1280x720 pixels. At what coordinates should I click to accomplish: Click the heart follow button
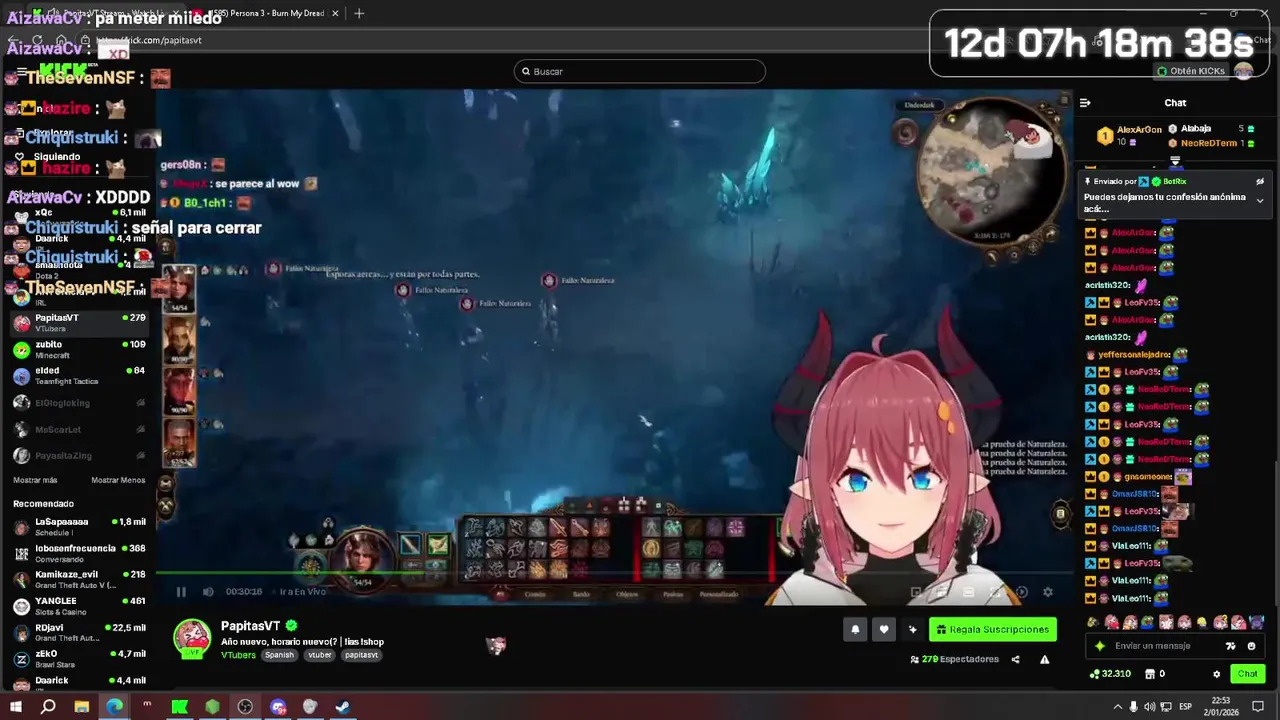[884, 630]
